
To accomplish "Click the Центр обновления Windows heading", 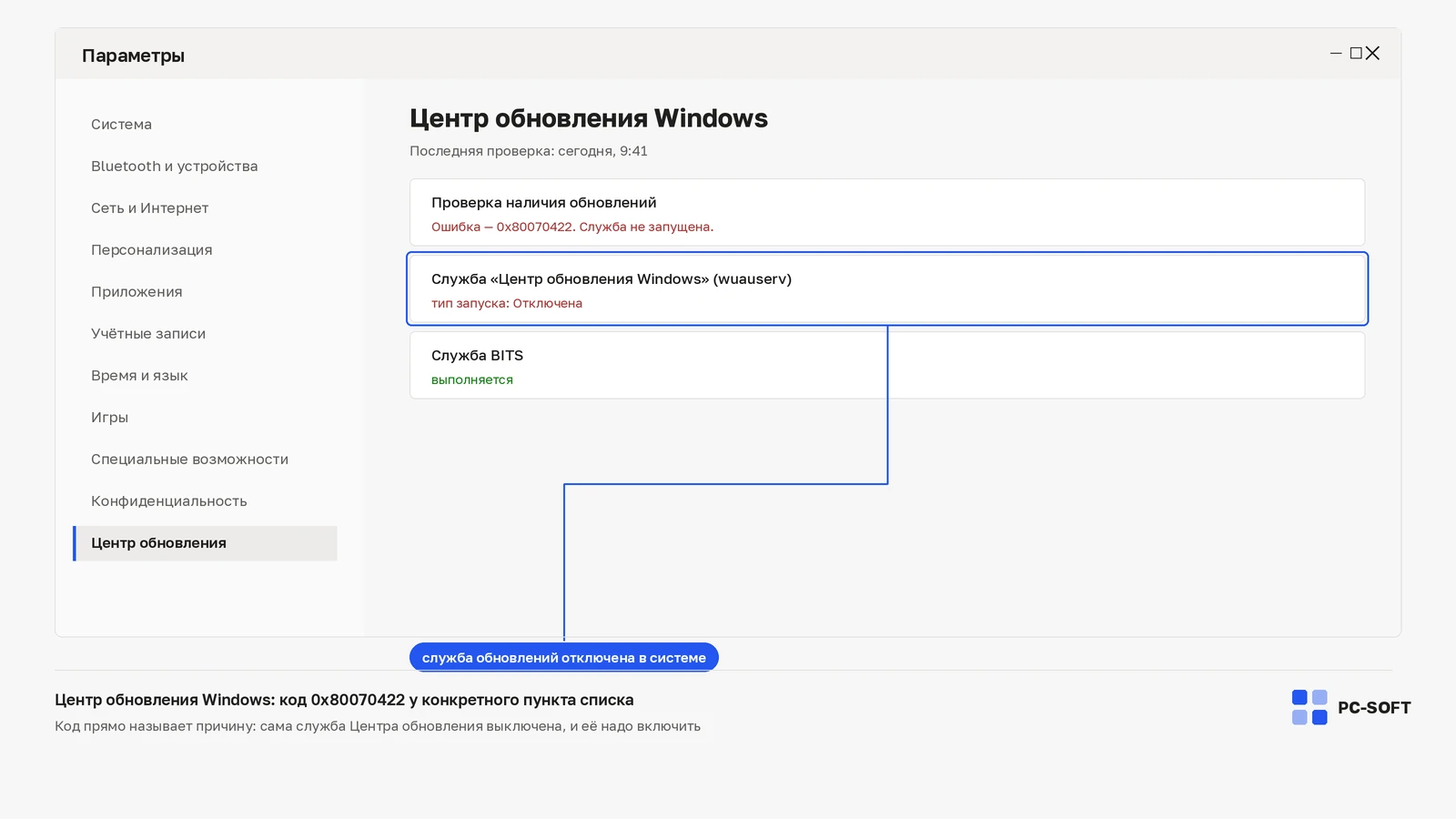I will tap(589, 118).
